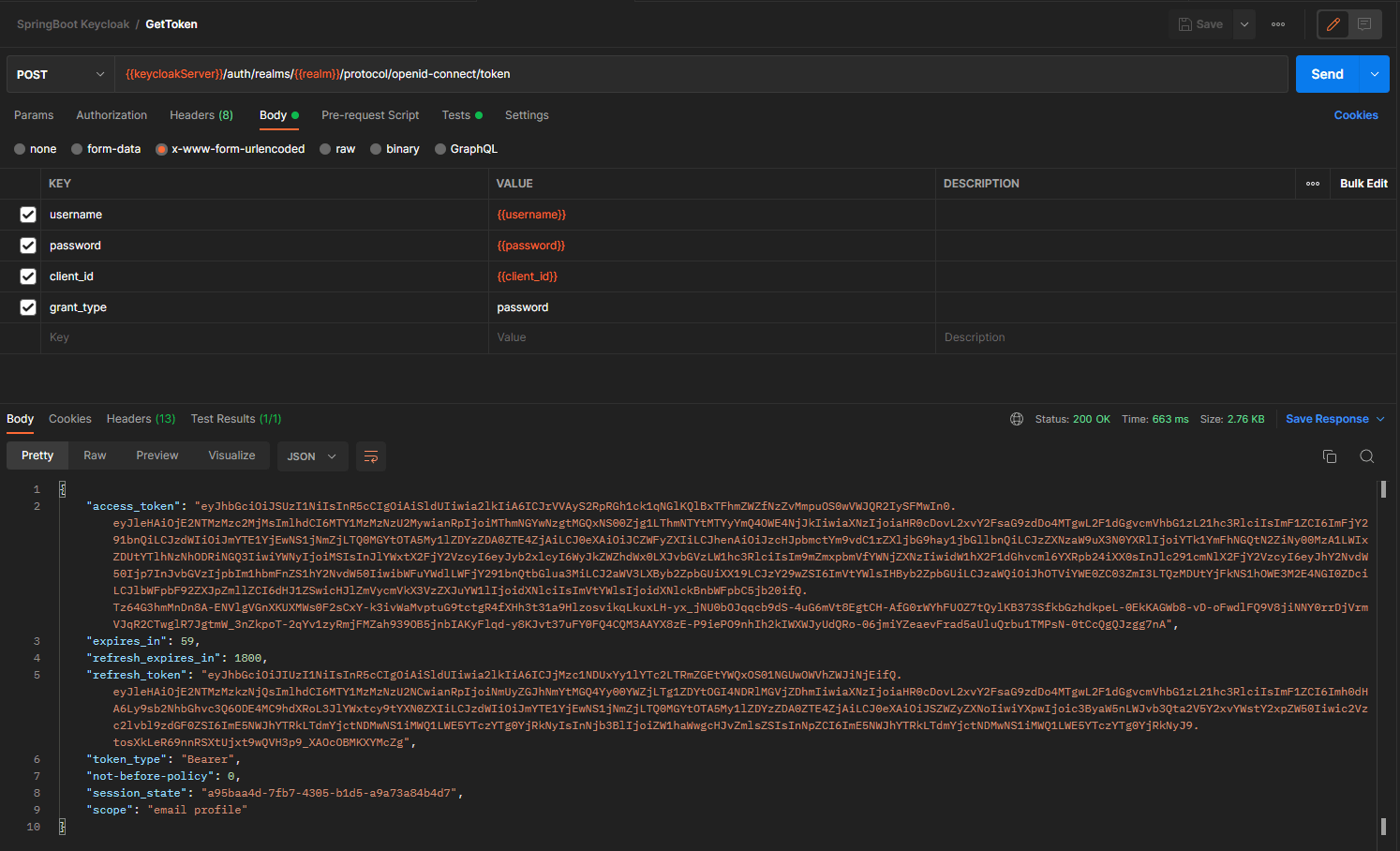This screenshot has width=1400, height=851.
Task: Open the Params tab
Action: [x=34, y=115]
